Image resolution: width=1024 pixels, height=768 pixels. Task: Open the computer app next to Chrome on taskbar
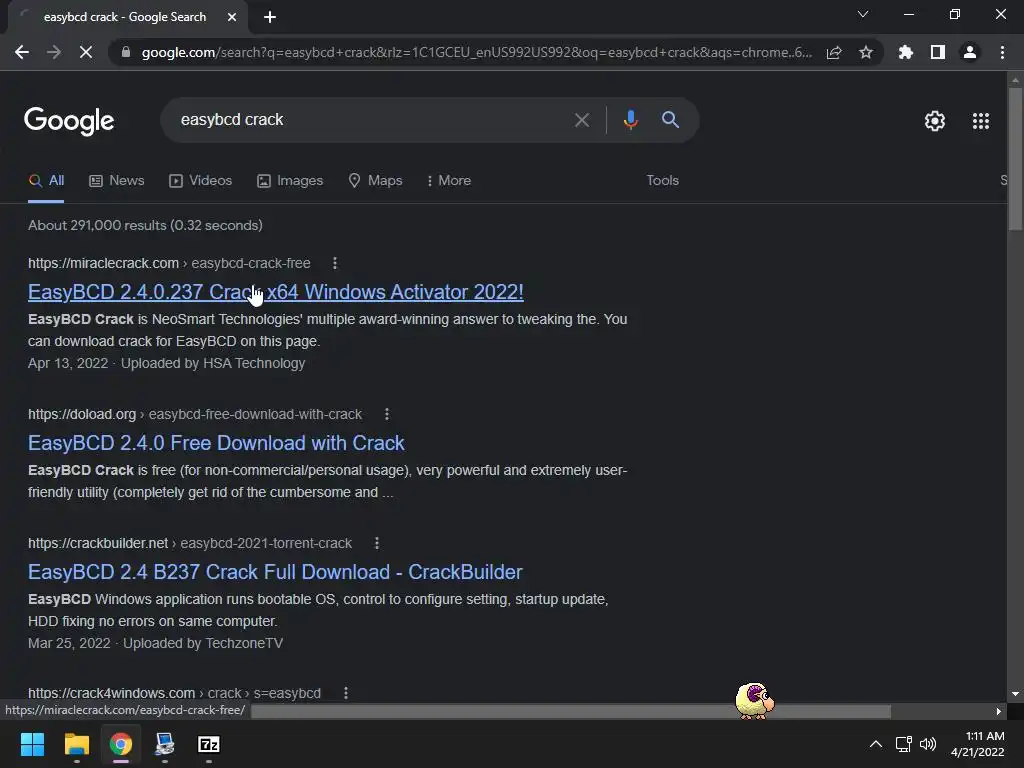click(165, 744)
